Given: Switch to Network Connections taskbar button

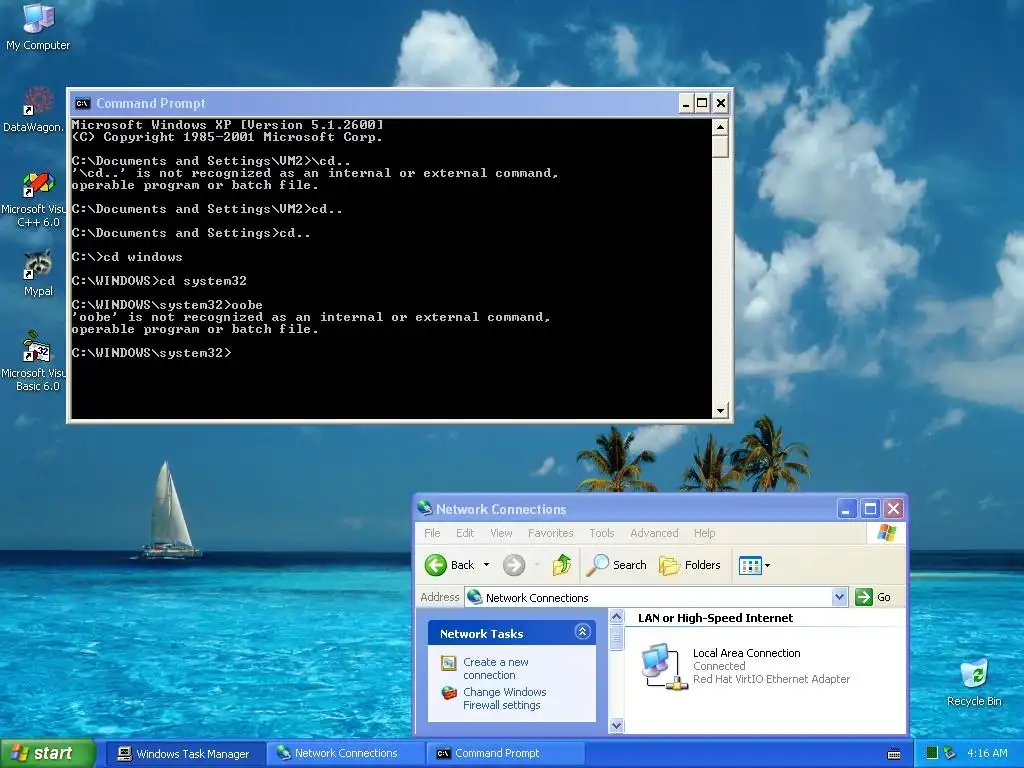Looking at the screenshot, I should (345, 753).
